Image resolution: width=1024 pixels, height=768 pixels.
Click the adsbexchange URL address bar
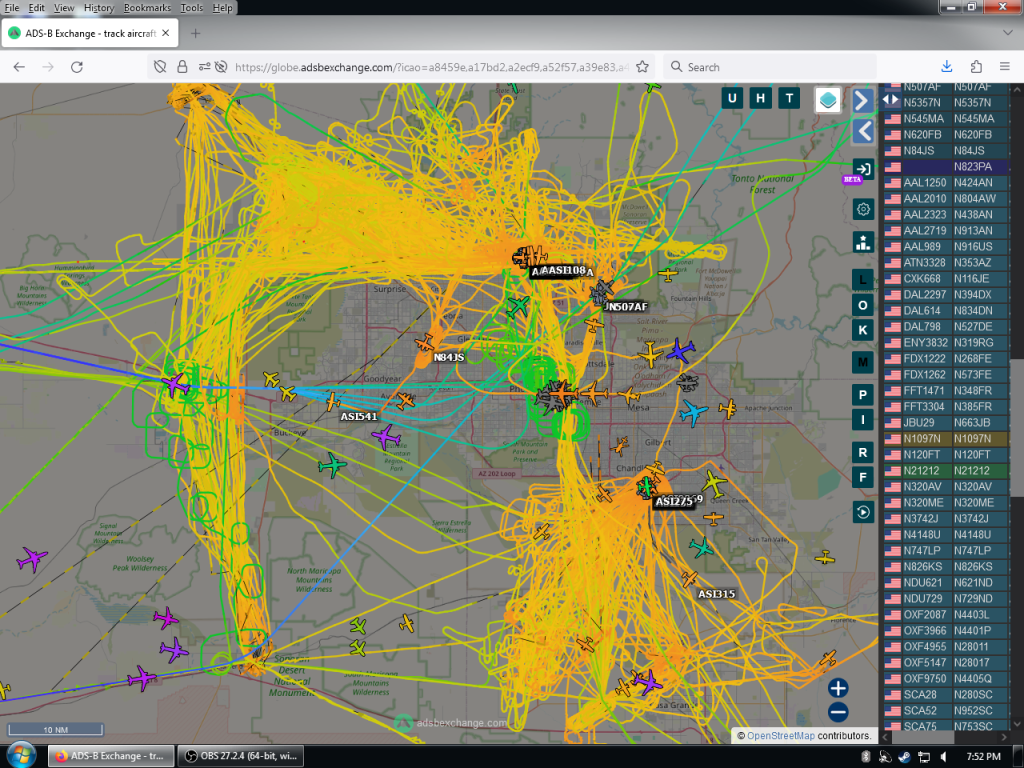(431, 67)
